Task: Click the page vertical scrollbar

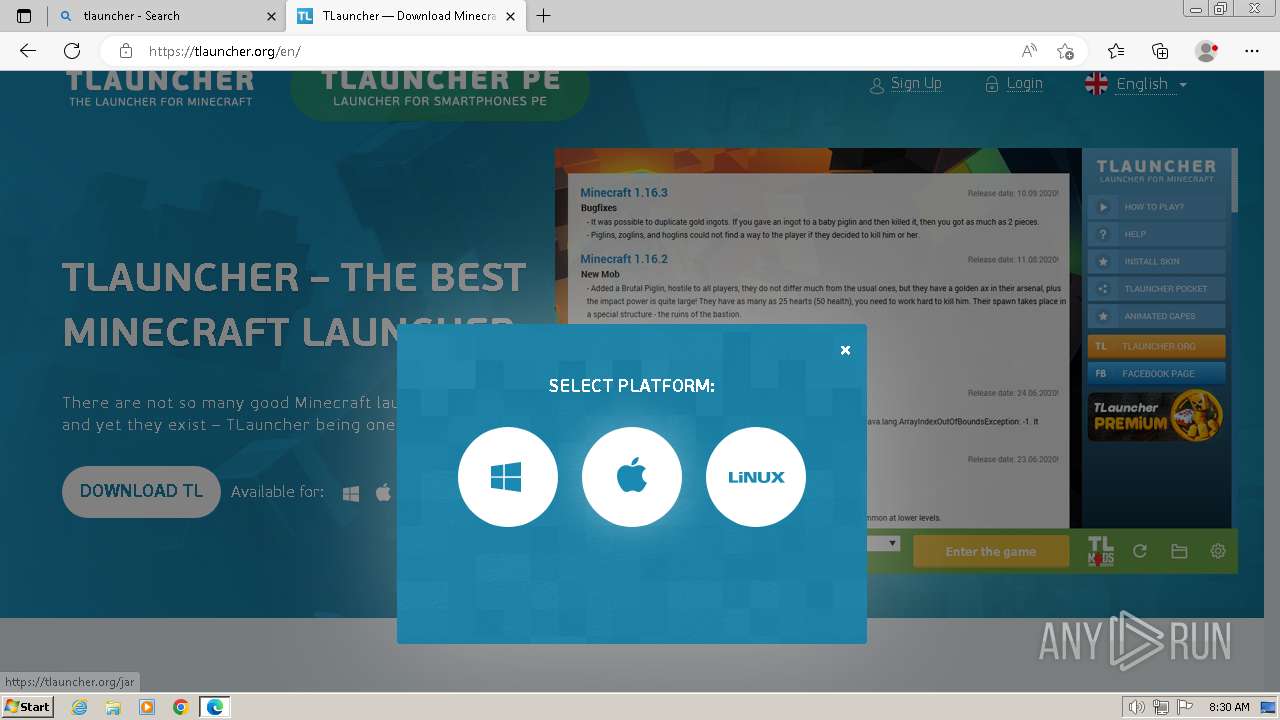Action: click(1273, 380)
